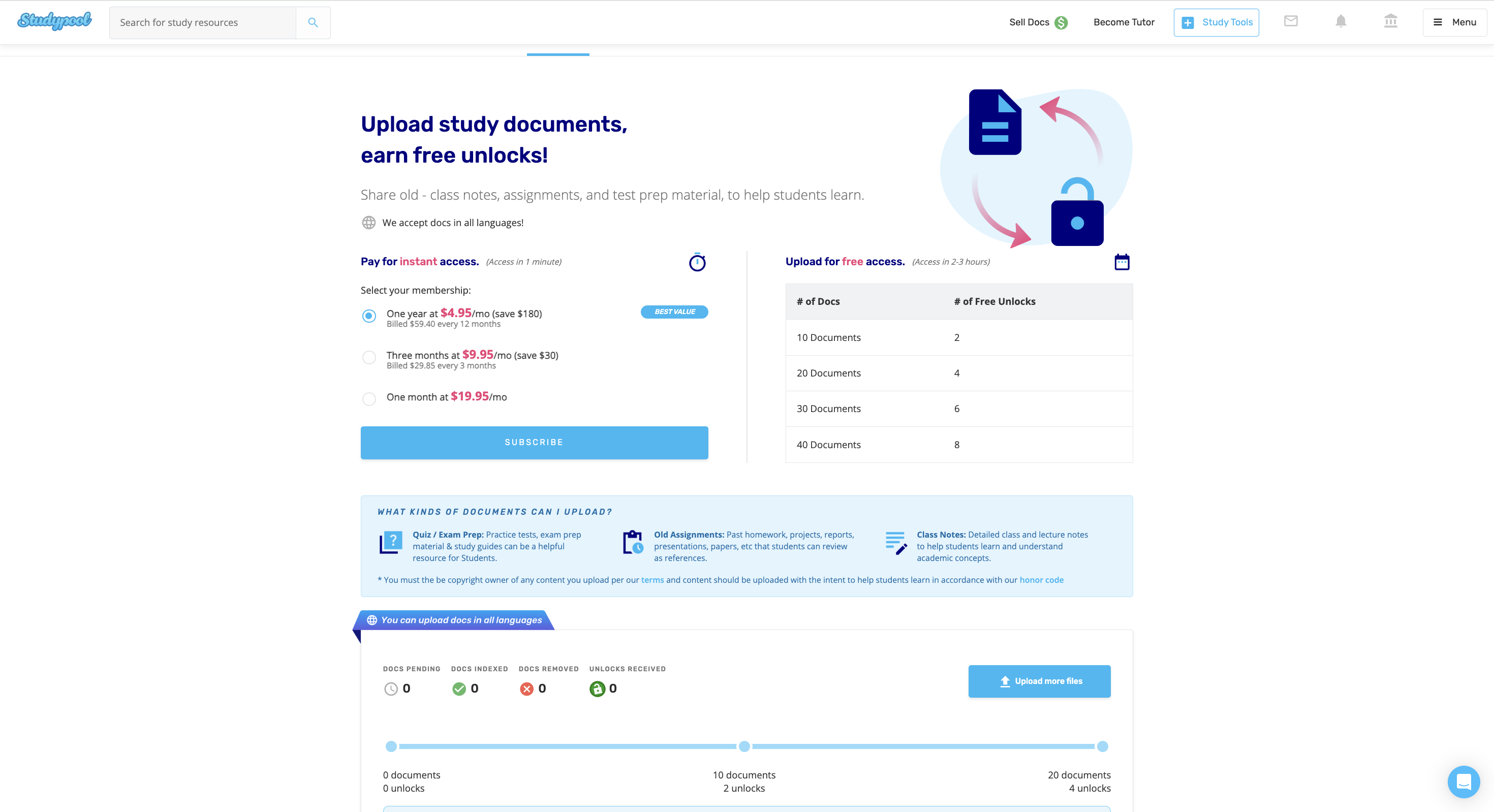Click the notification bell icon

click(1341, 22)
